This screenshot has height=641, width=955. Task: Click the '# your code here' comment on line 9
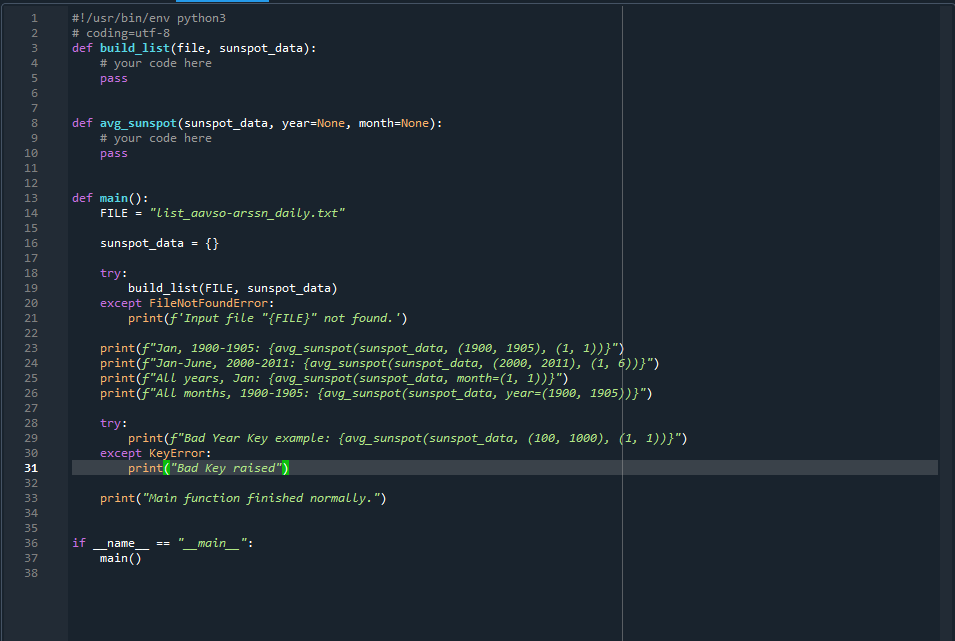[x=156, y=138]
